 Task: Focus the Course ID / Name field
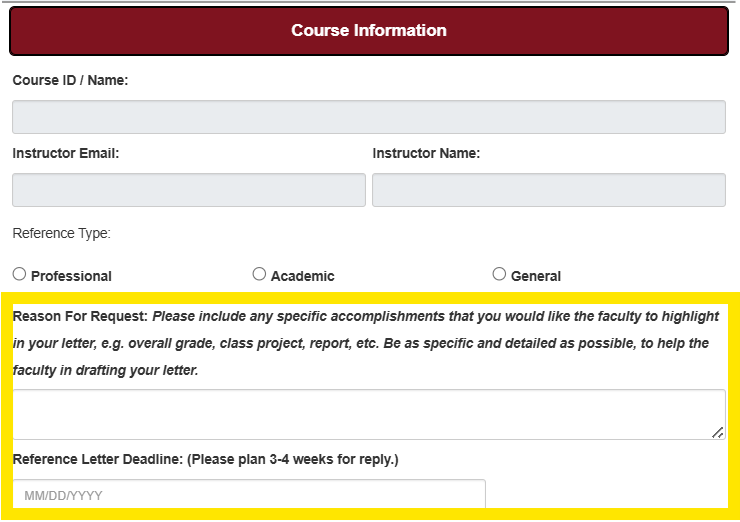[x=369, y=117]
